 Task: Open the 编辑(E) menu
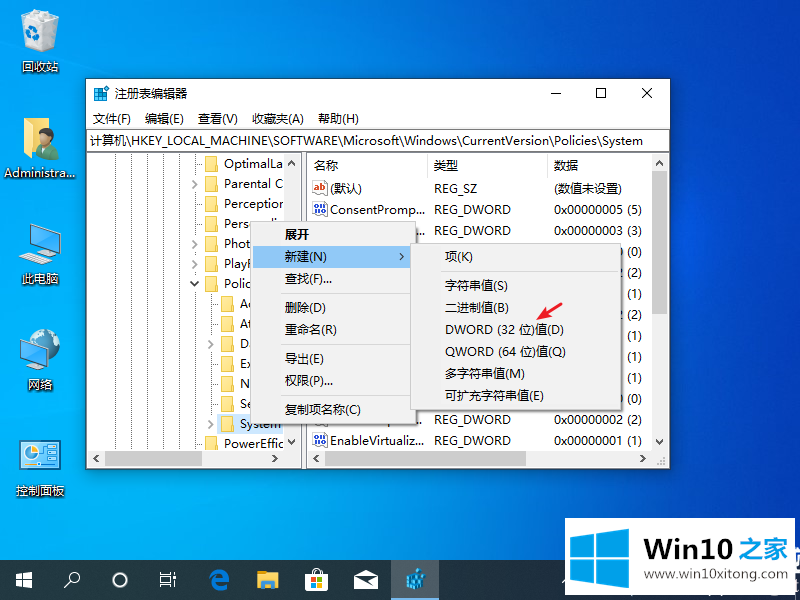pos(164,119)
